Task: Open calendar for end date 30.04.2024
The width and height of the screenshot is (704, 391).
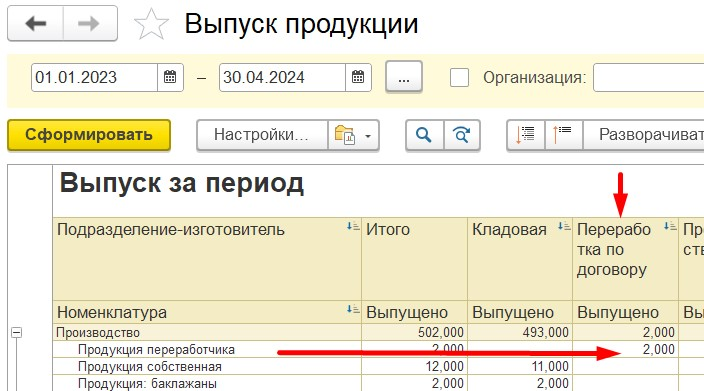Action: 358,77
